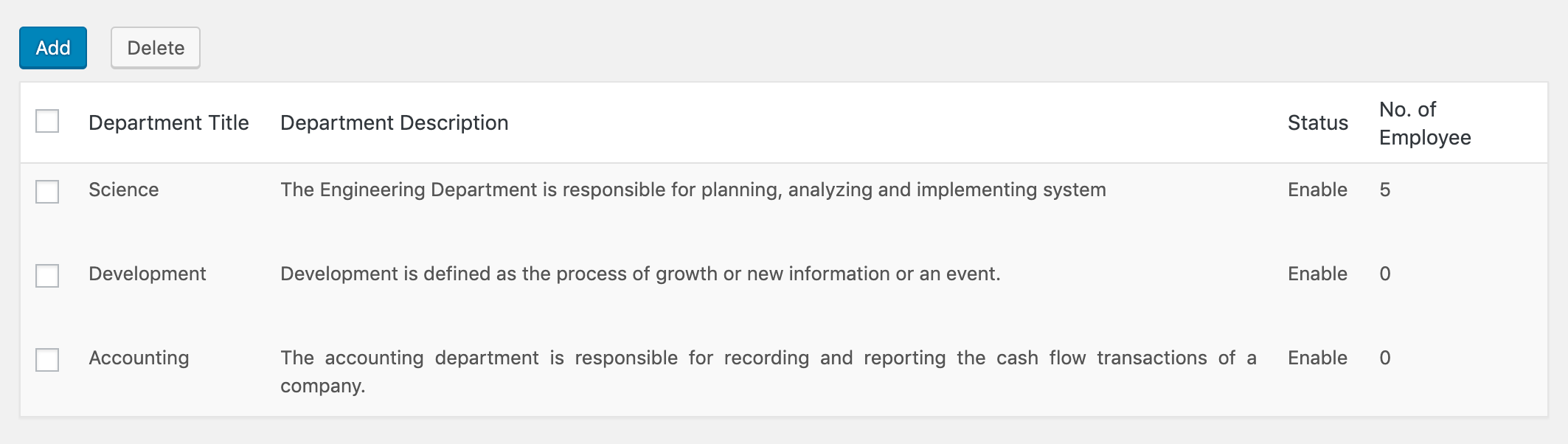Click the Development row description text
The width and height of the screenshot is (1568, 444).
[x=639, y=274]
